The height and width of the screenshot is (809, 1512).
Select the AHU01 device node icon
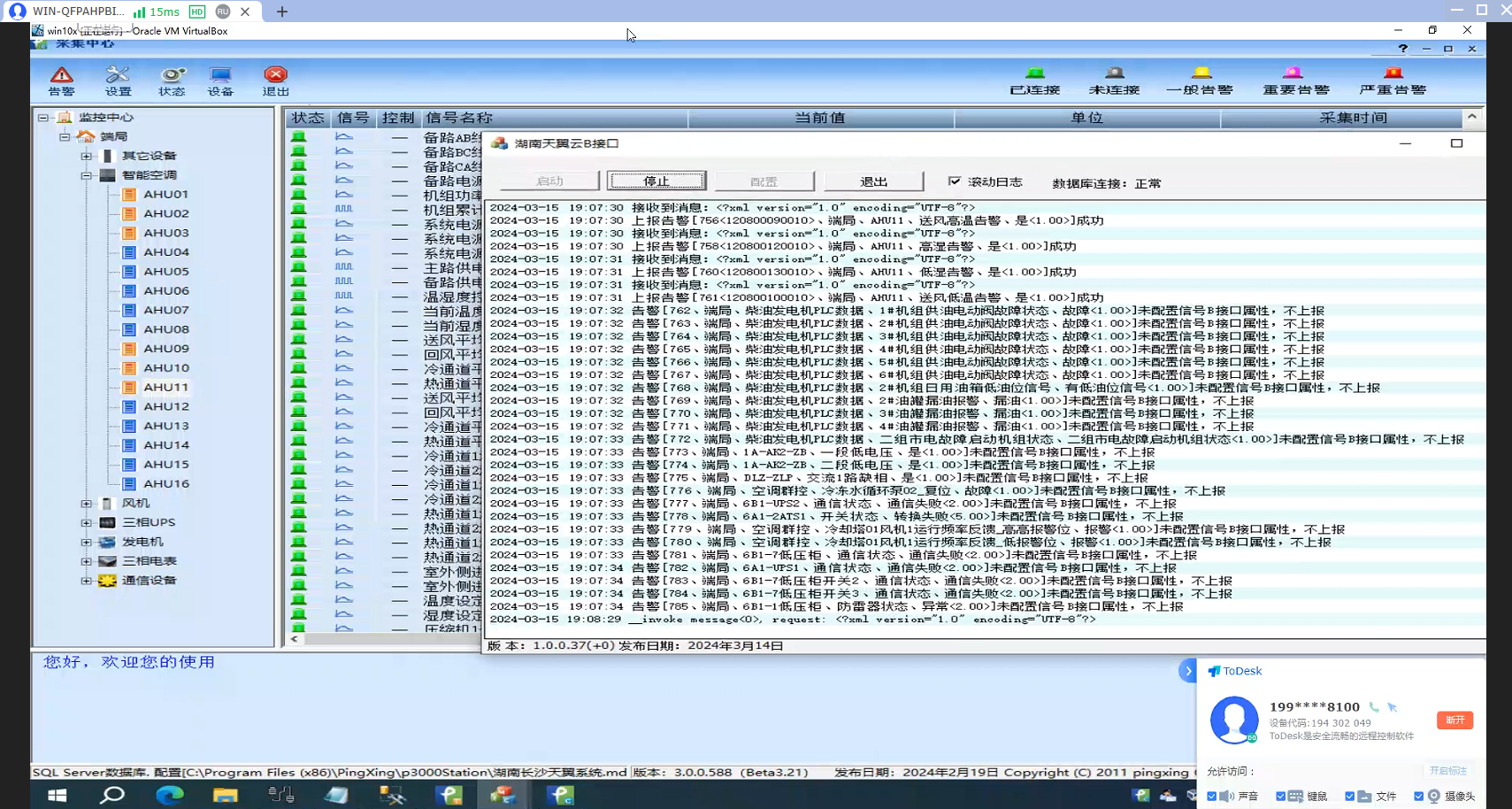click(129, 194)
